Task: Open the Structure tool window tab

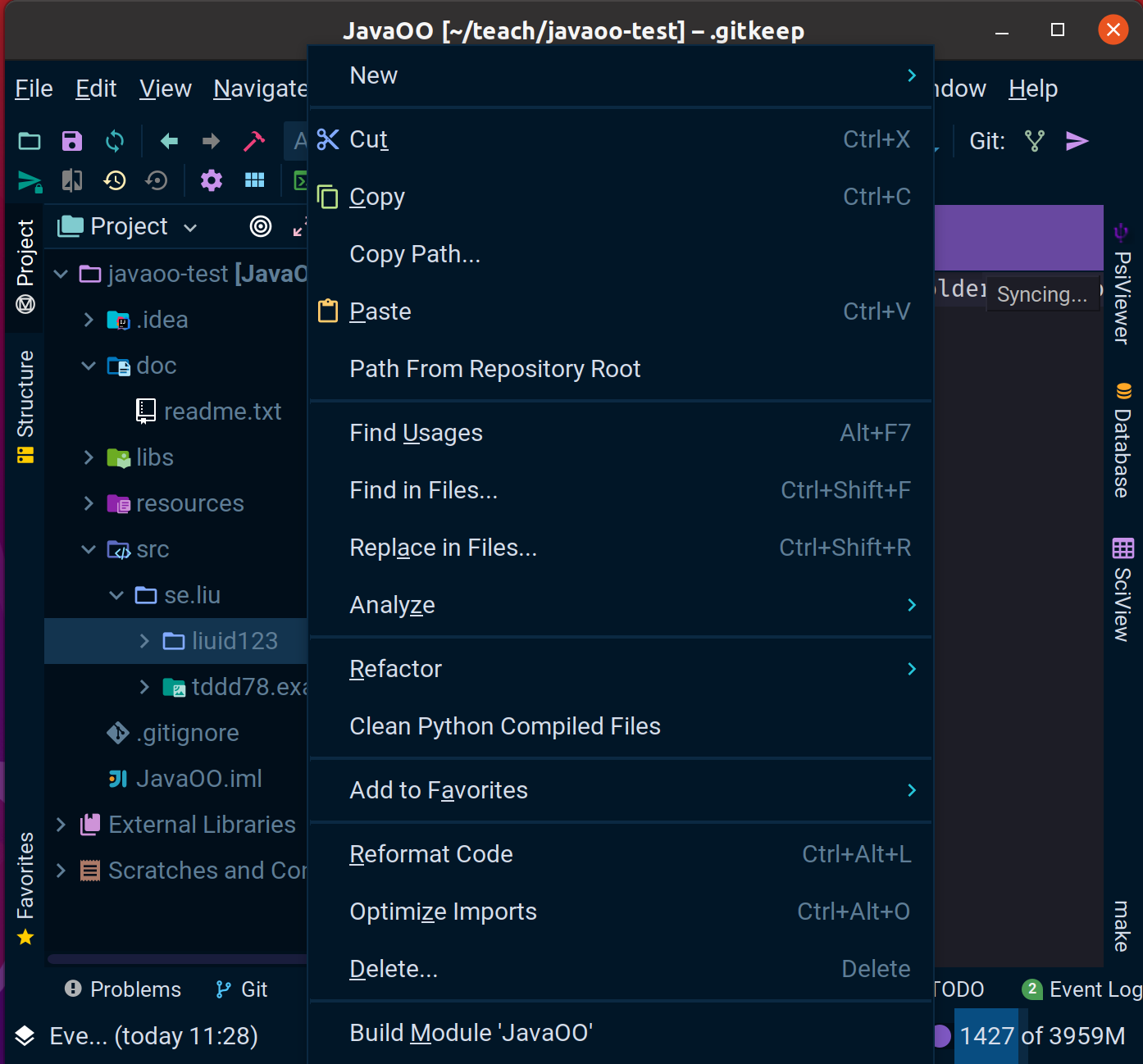Action: tap(25, 406)
